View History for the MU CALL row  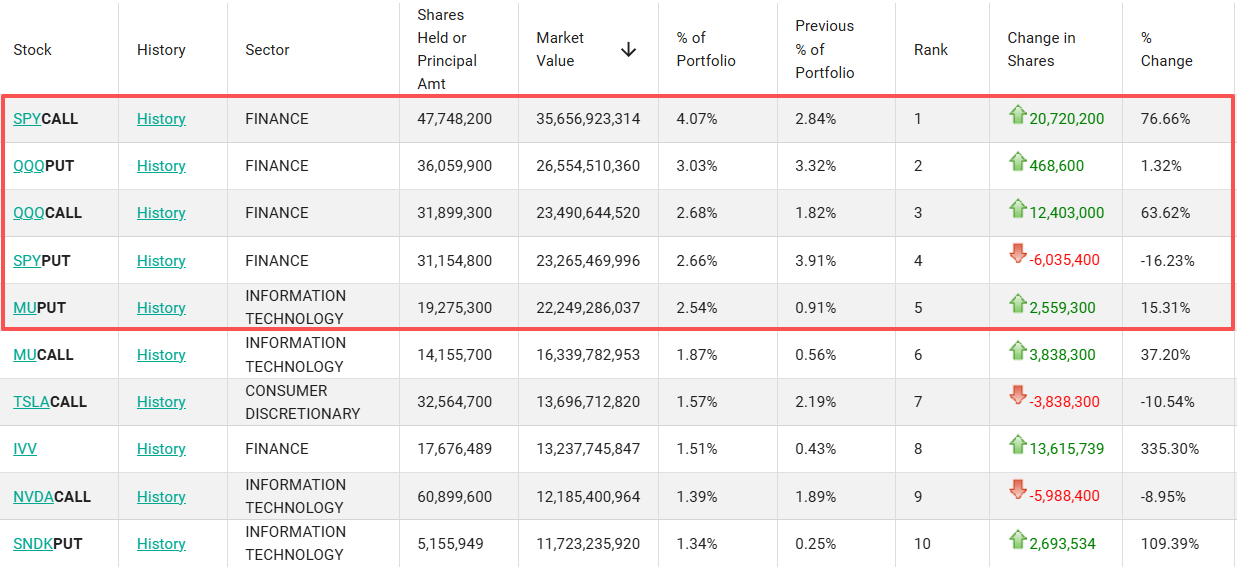(x=161, y=355)
